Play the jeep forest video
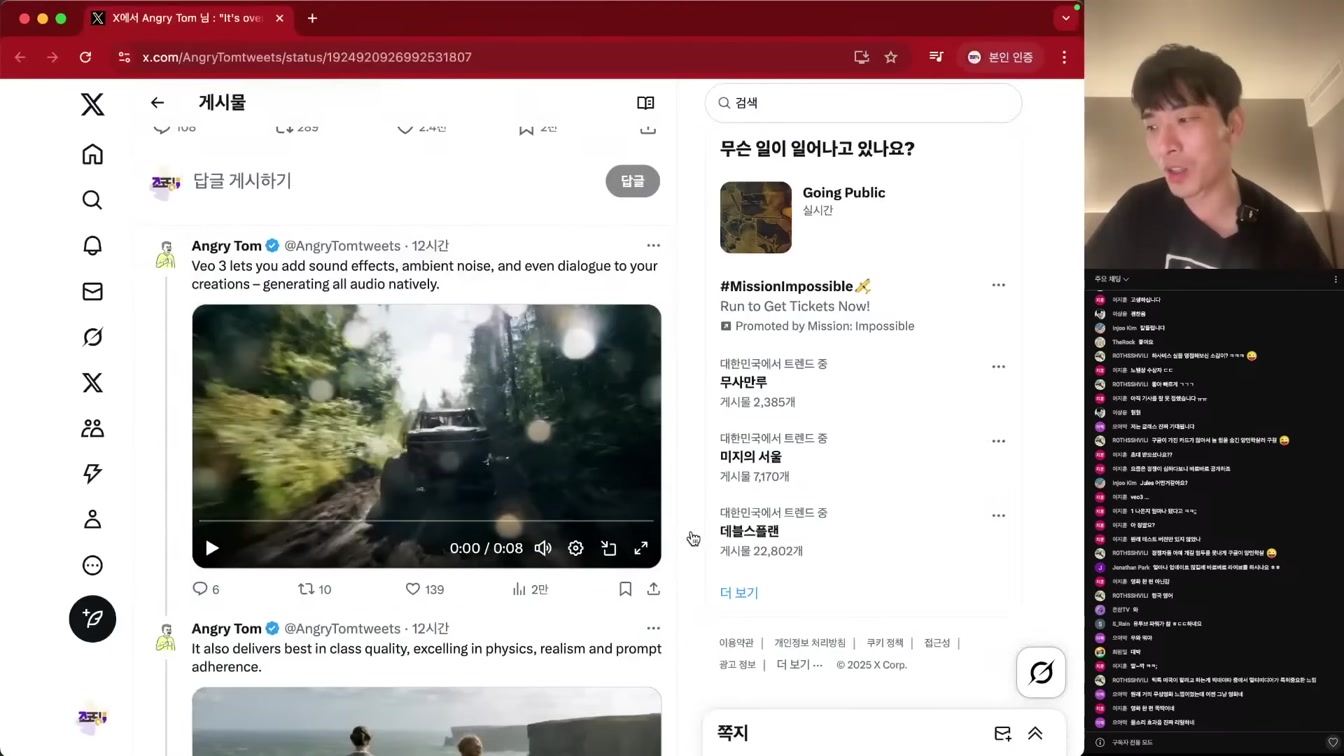 [212, 548]
